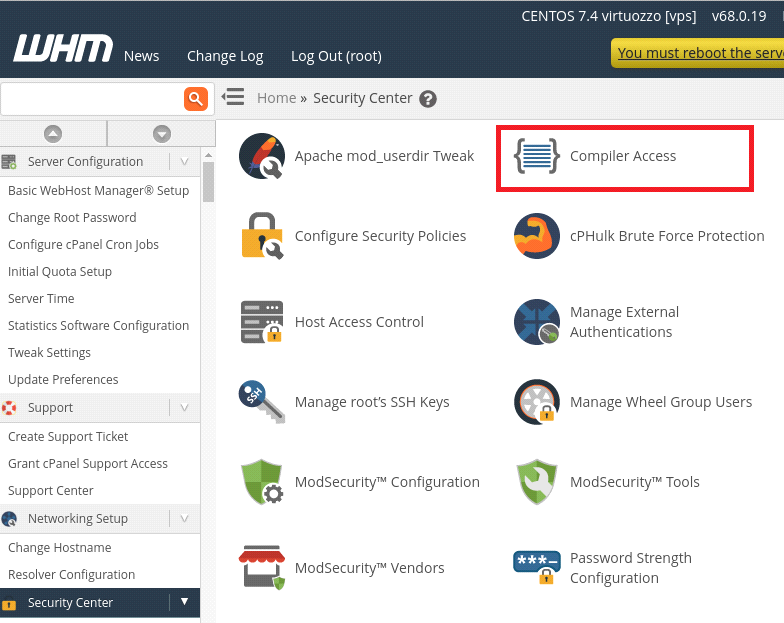Click the Support lifebuoy icon
The height and width of the screenshot is (623, 784).
(x=9, y=408)
